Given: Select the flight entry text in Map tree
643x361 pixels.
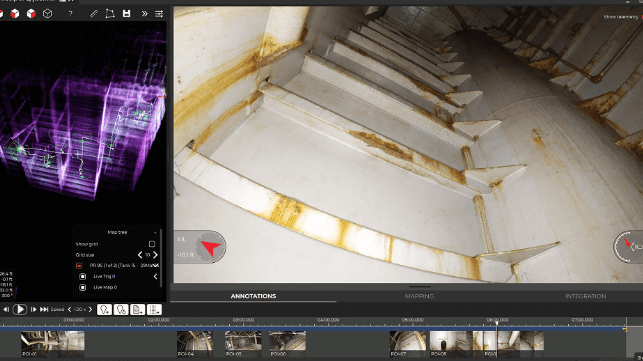Looking at the screenshot, I should [124, 266].
